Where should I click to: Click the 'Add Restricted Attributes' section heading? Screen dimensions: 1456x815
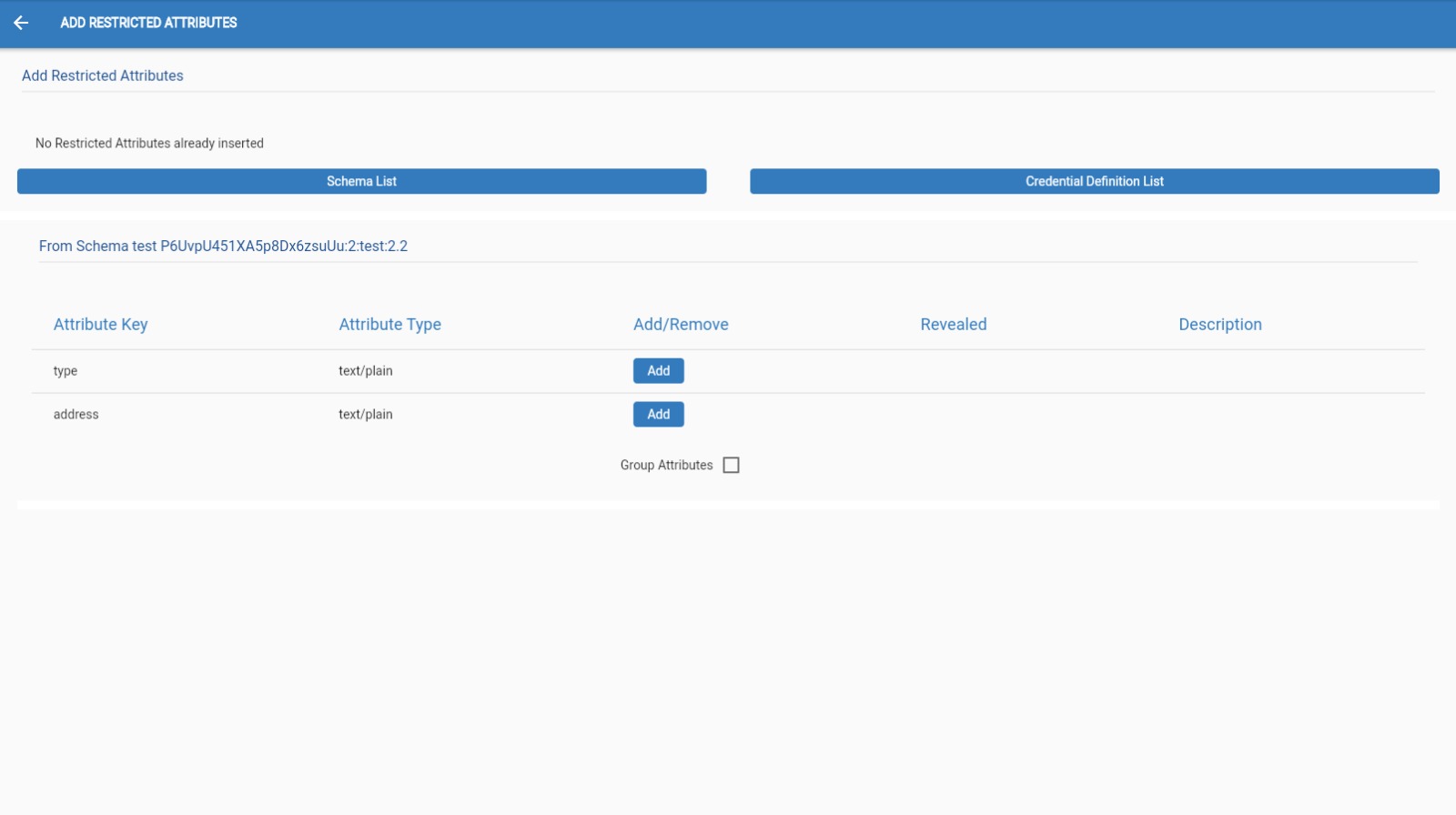103,75
